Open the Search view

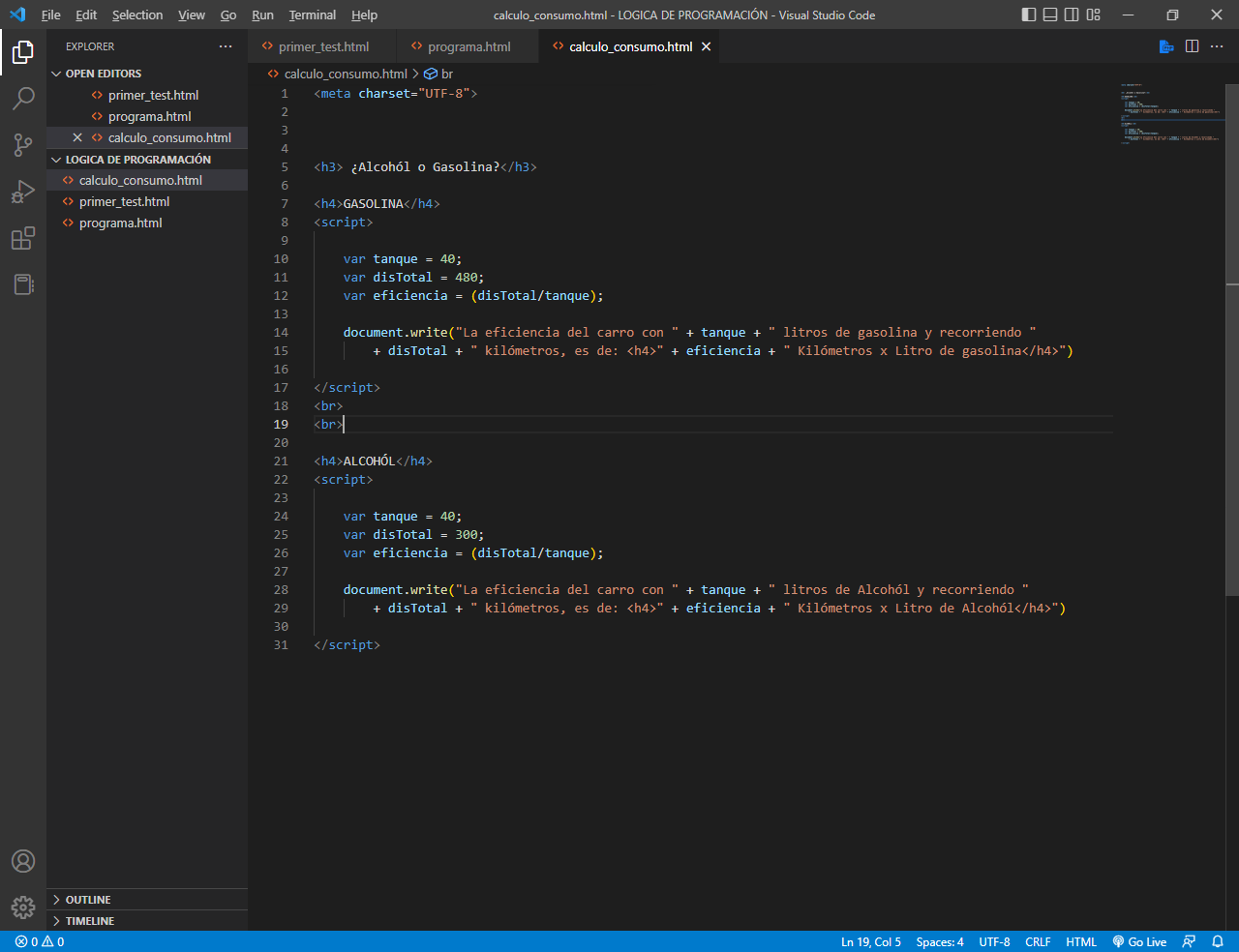[23, 99]
